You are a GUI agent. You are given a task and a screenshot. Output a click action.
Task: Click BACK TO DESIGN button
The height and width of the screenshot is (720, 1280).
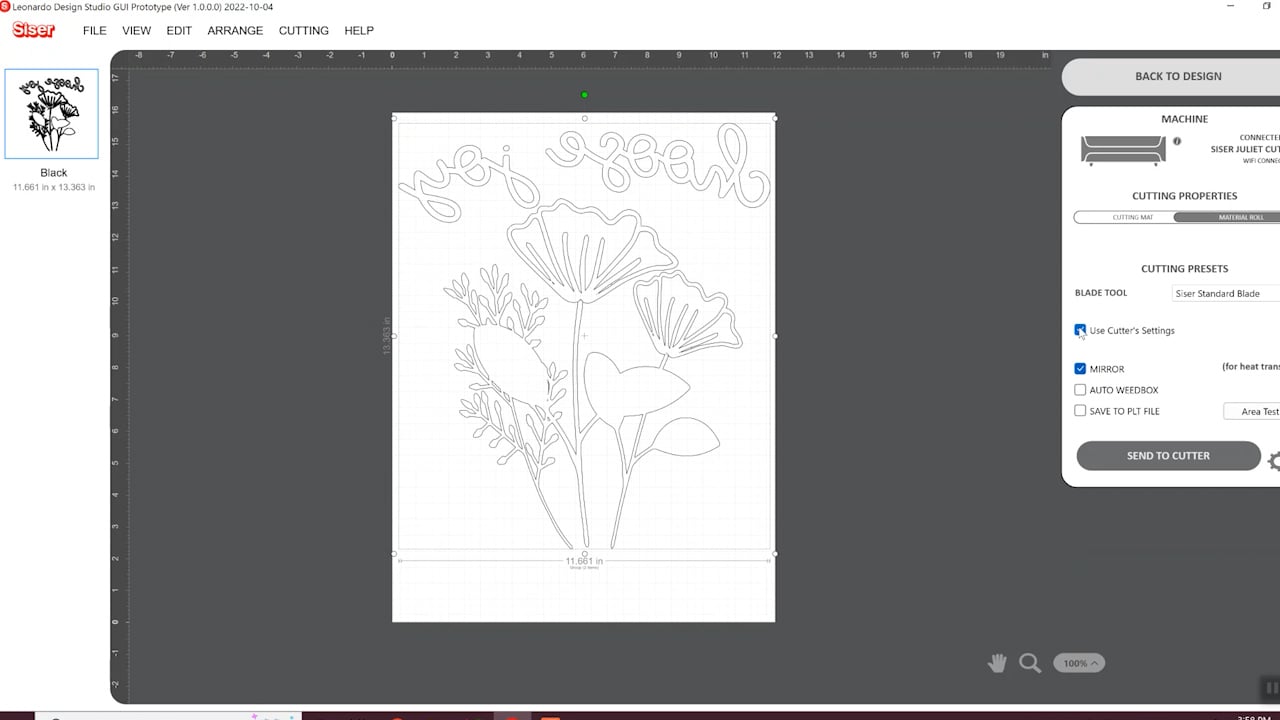tap(1177, 76)
